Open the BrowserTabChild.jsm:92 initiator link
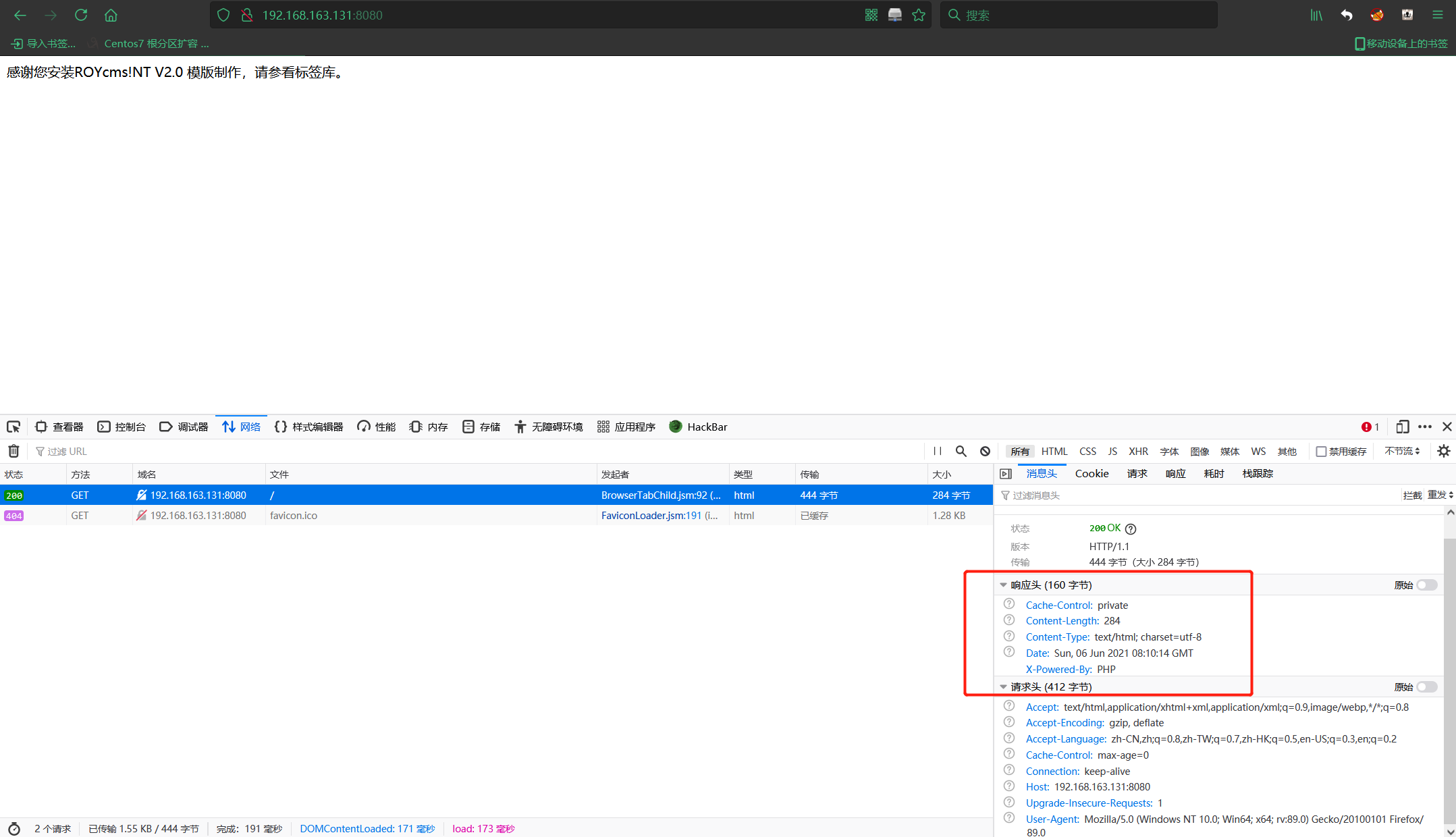This screenshot has width=1456, height=837. pos(660,495)
